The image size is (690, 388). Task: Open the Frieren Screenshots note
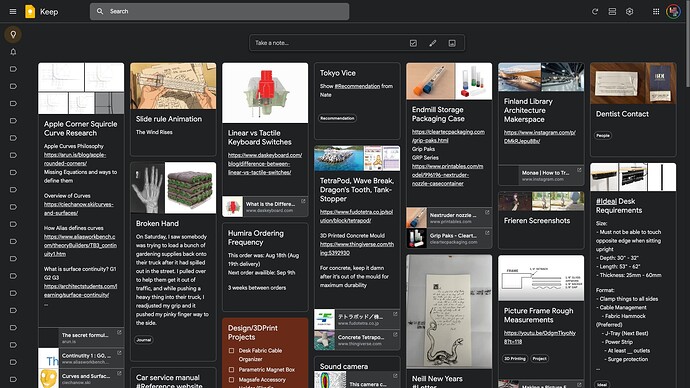[x=541, y=220]
